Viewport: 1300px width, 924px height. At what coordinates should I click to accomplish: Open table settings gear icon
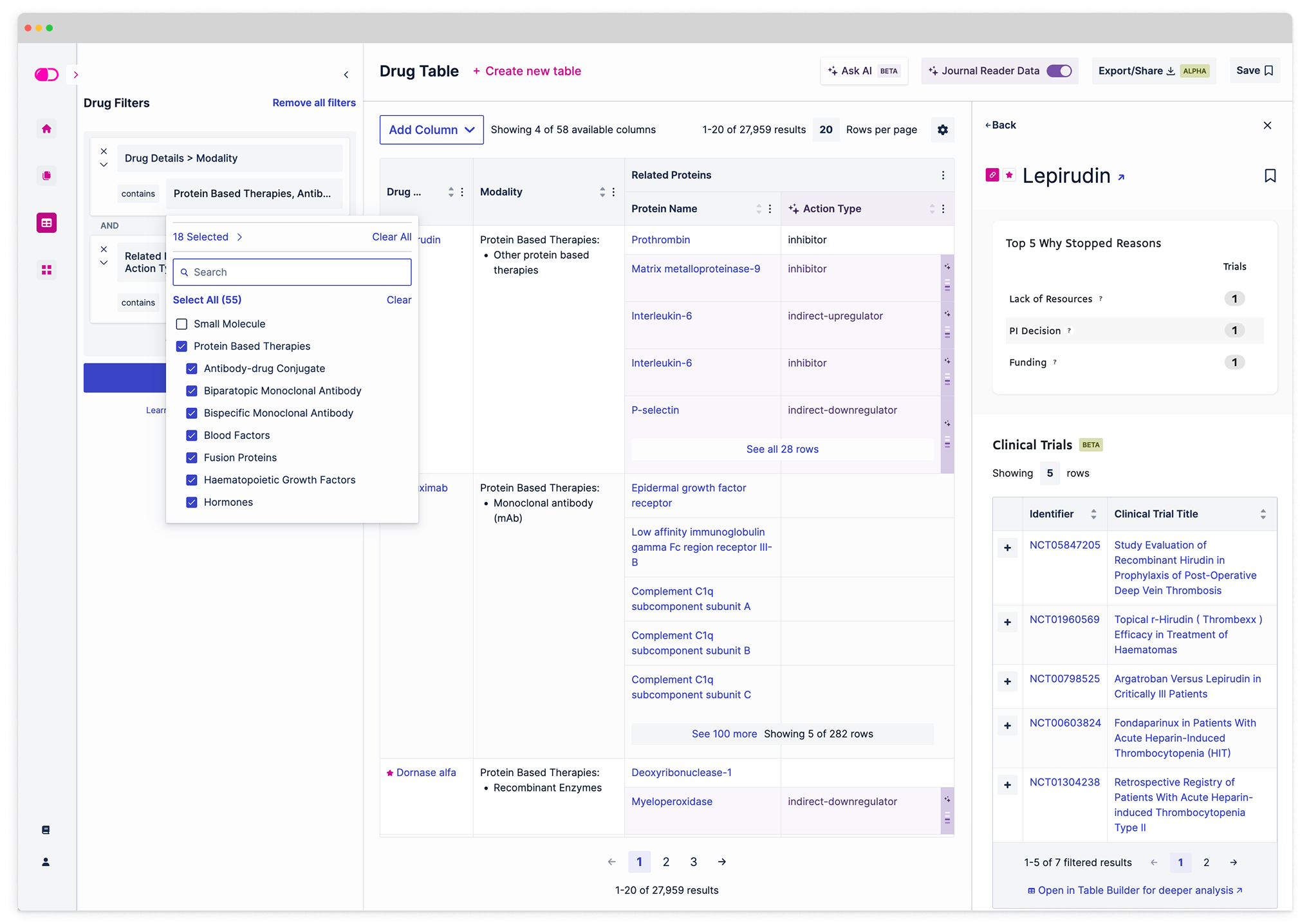coord(943,130)
